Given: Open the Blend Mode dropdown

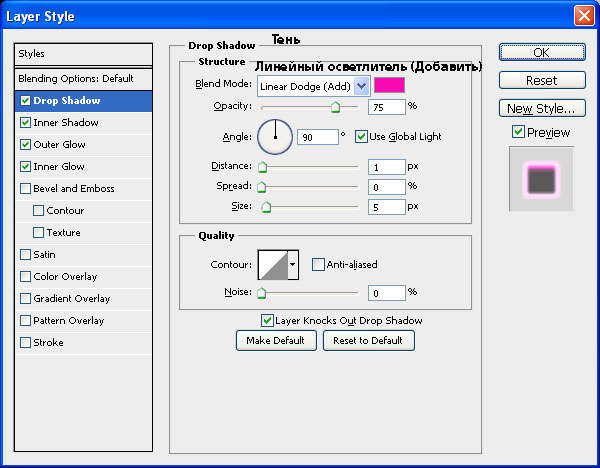Looking at the screenshot, I should click(x=313, y=86).
